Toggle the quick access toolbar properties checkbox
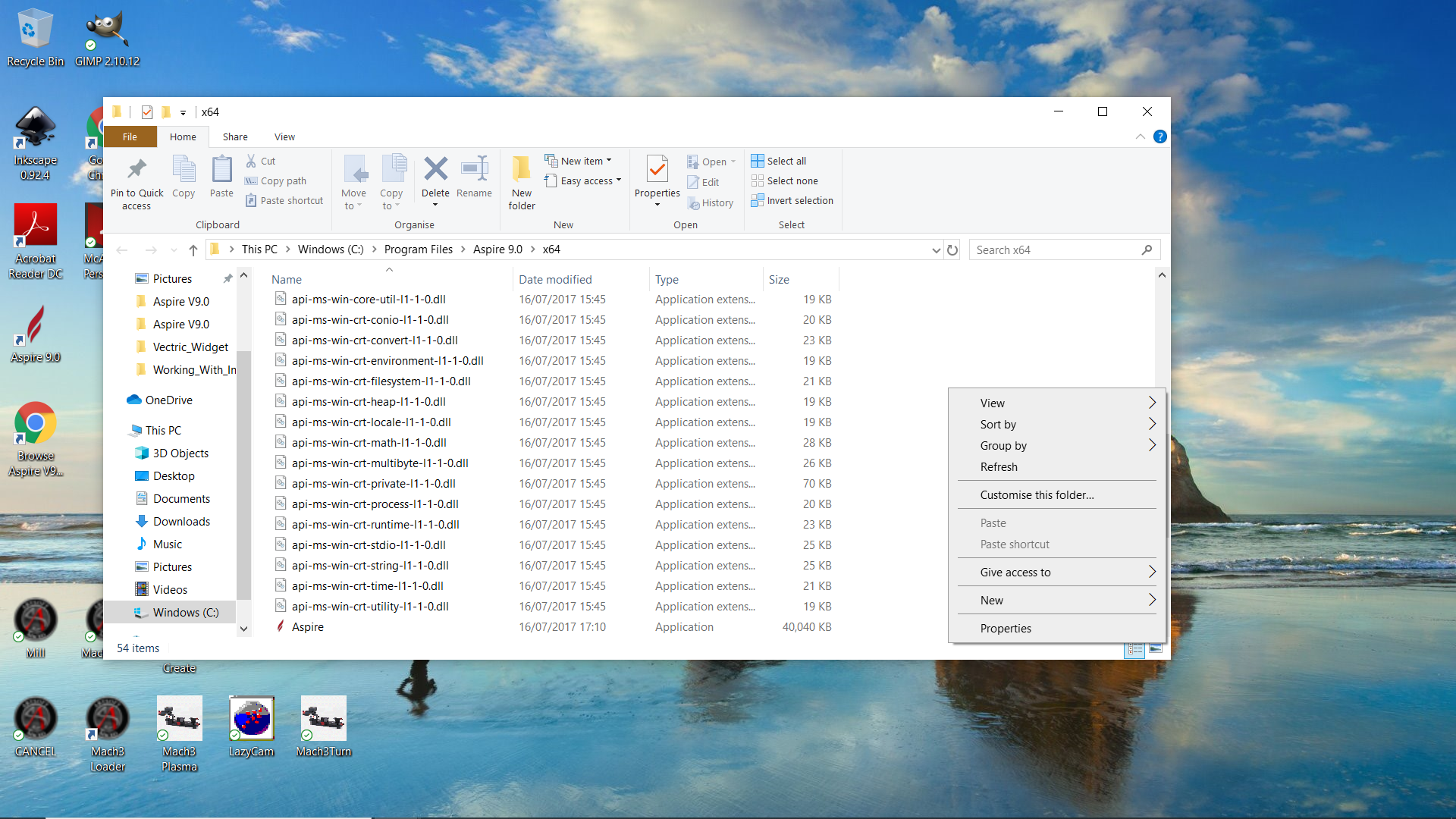The image size is (1456, 819). [147, 112]
